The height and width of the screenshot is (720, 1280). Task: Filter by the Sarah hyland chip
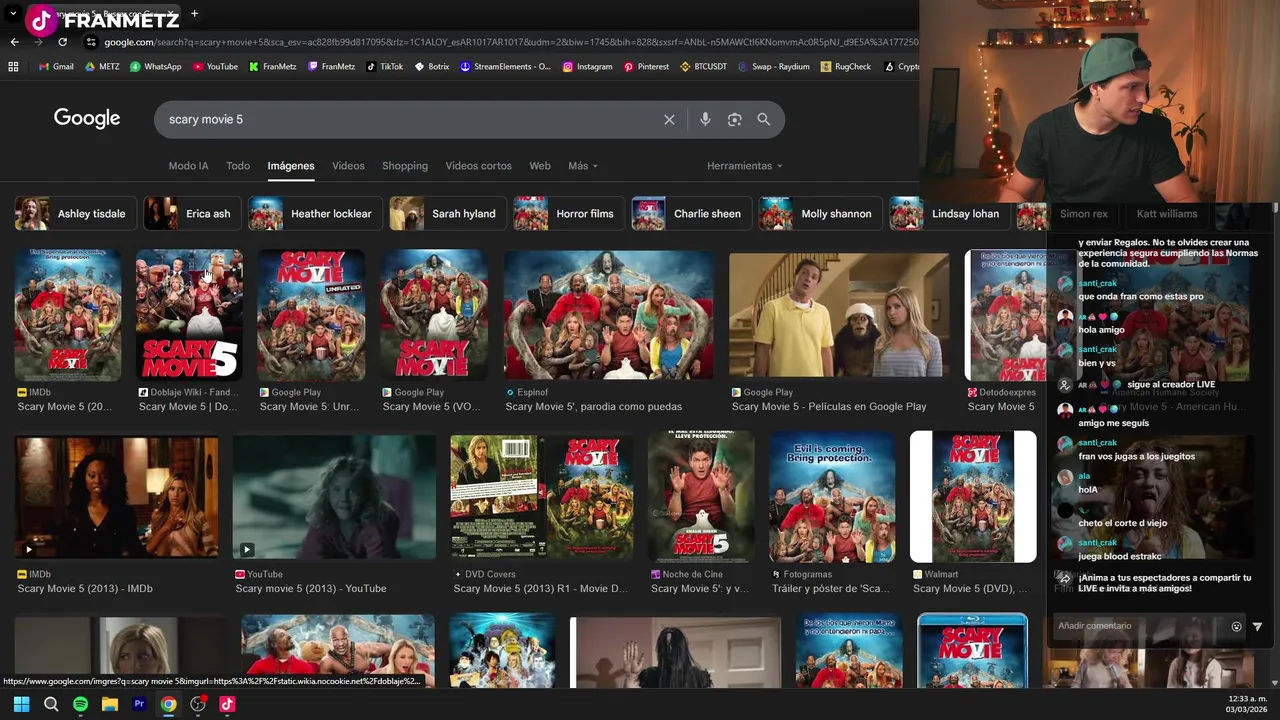447,214
